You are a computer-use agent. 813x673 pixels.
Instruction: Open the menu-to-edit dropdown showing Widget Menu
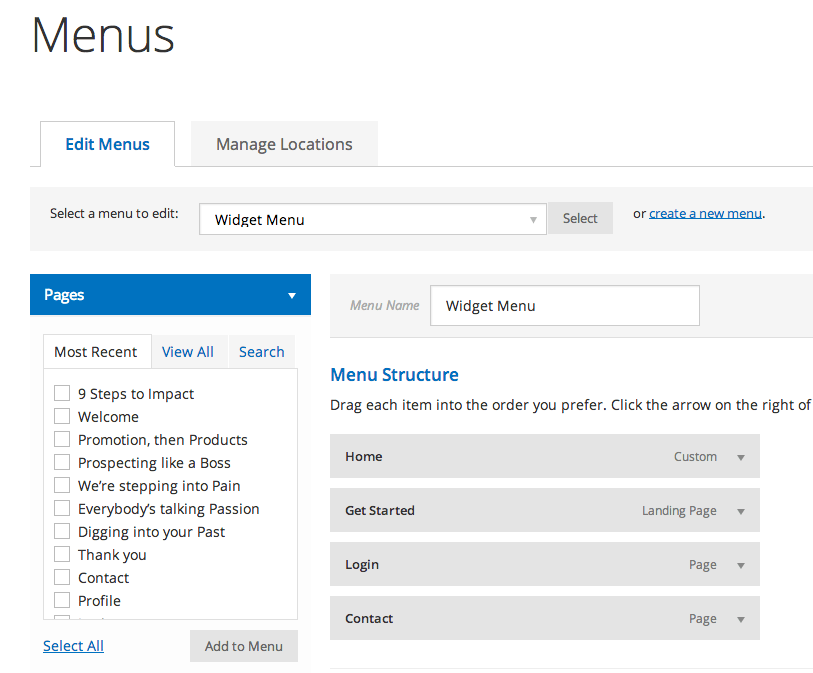pos(372,218)
